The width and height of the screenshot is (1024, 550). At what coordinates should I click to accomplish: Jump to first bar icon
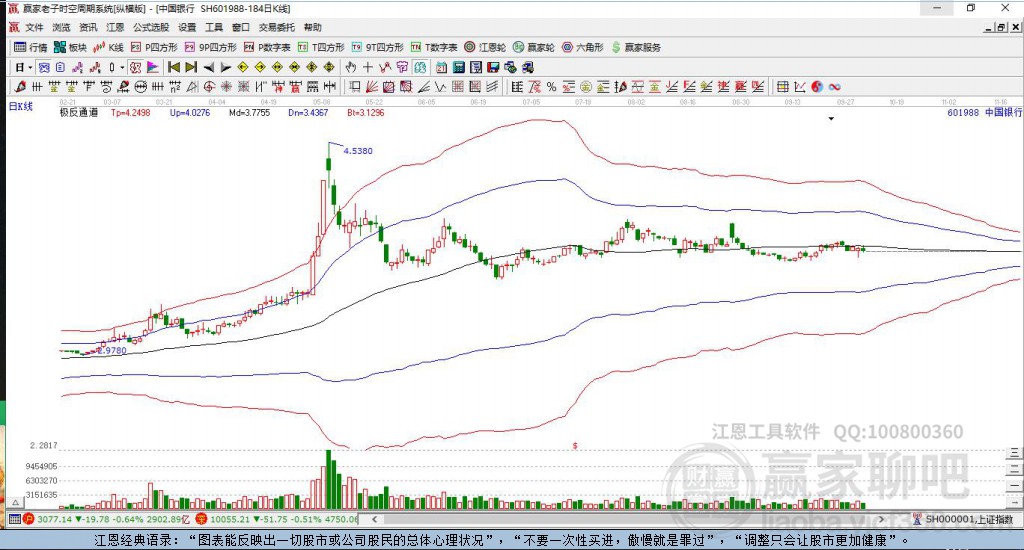(x=174, y=67)
